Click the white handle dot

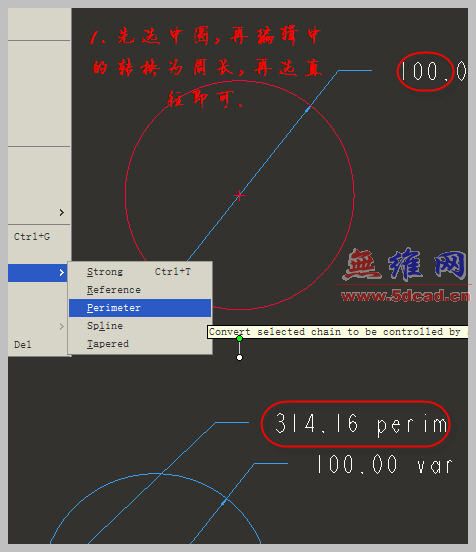pos(239,358)
